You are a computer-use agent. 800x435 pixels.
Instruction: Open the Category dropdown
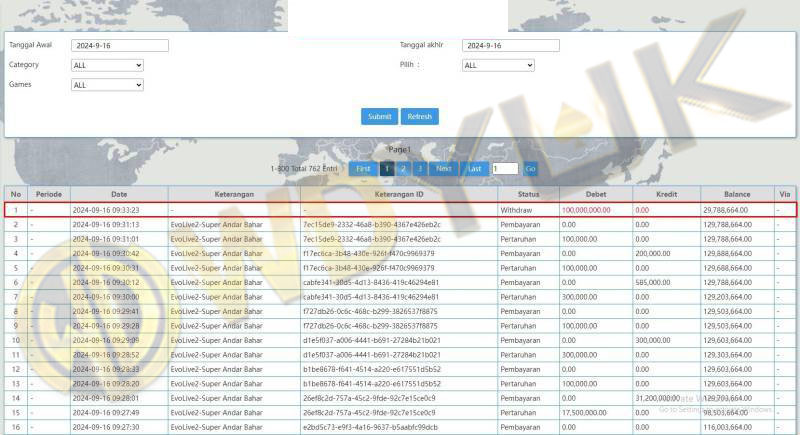click(x=107, y=65)
